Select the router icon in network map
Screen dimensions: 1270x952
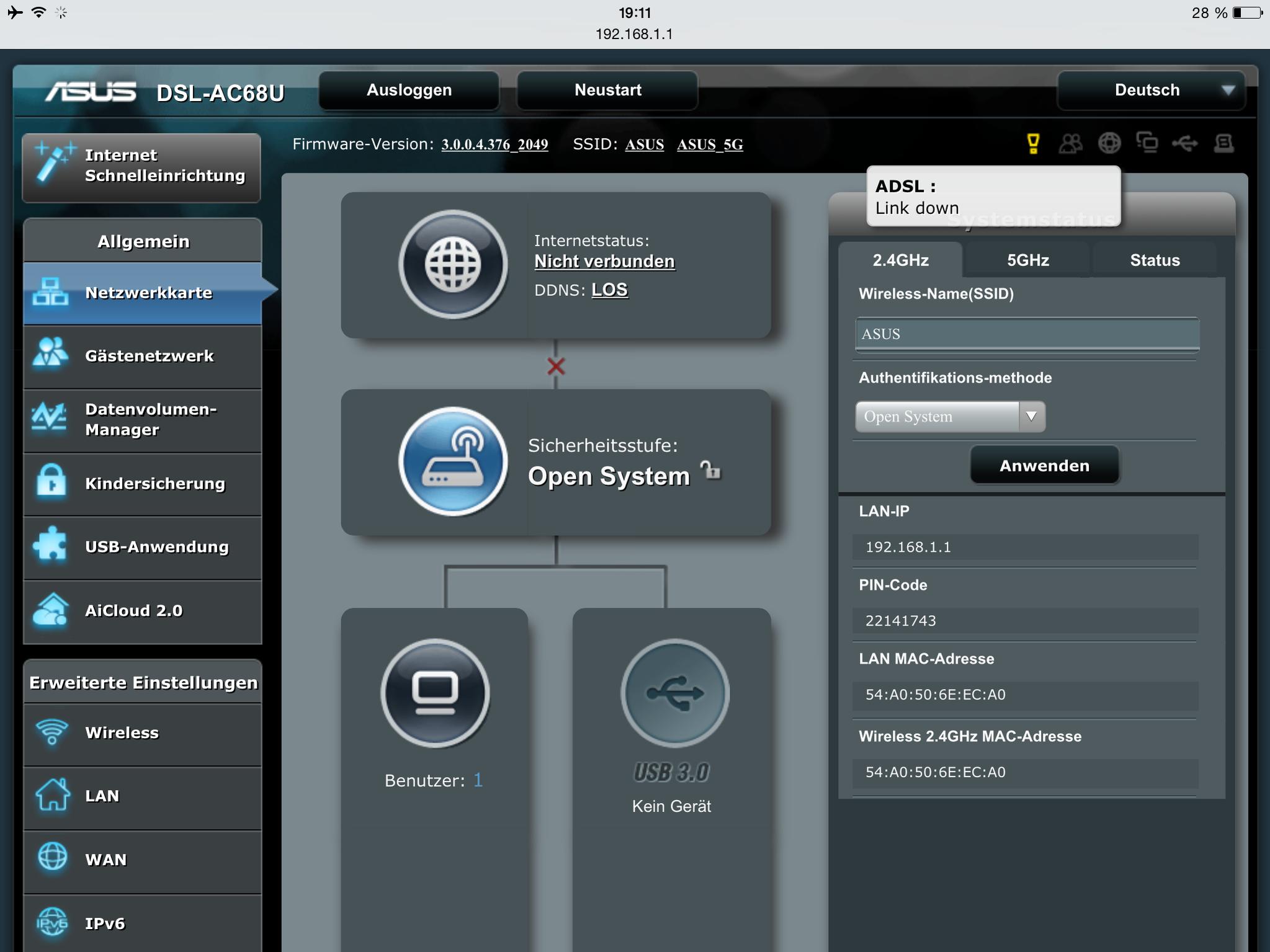(453, 461)
